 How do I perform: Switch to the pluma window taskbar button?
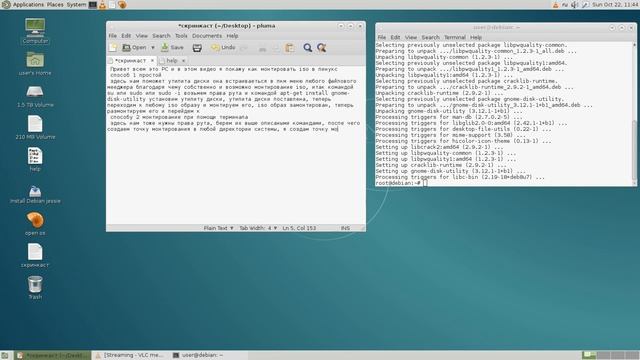(x=52, y=356)
